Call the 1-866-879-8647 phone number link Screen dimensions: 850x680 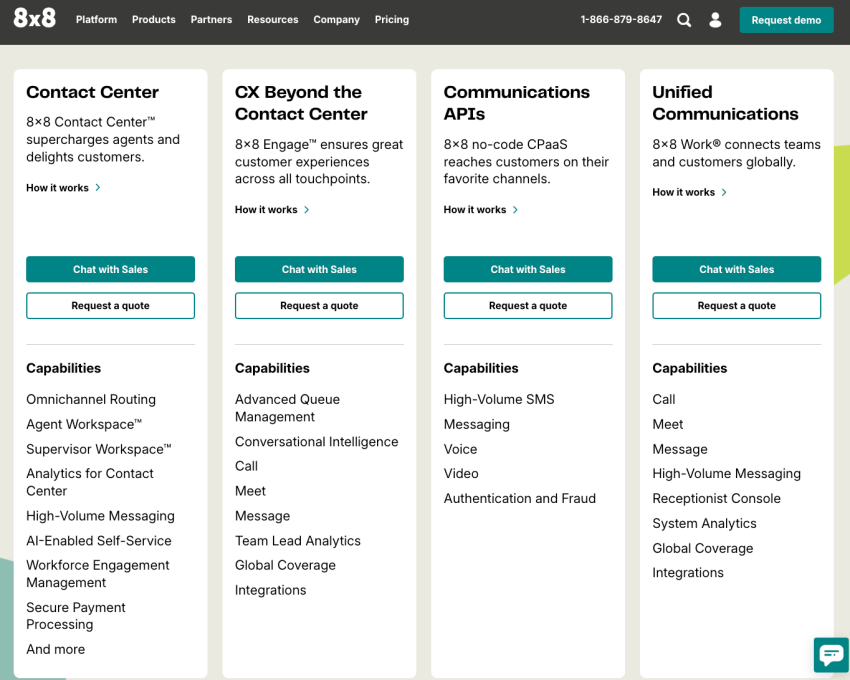(x=621, y=20)
